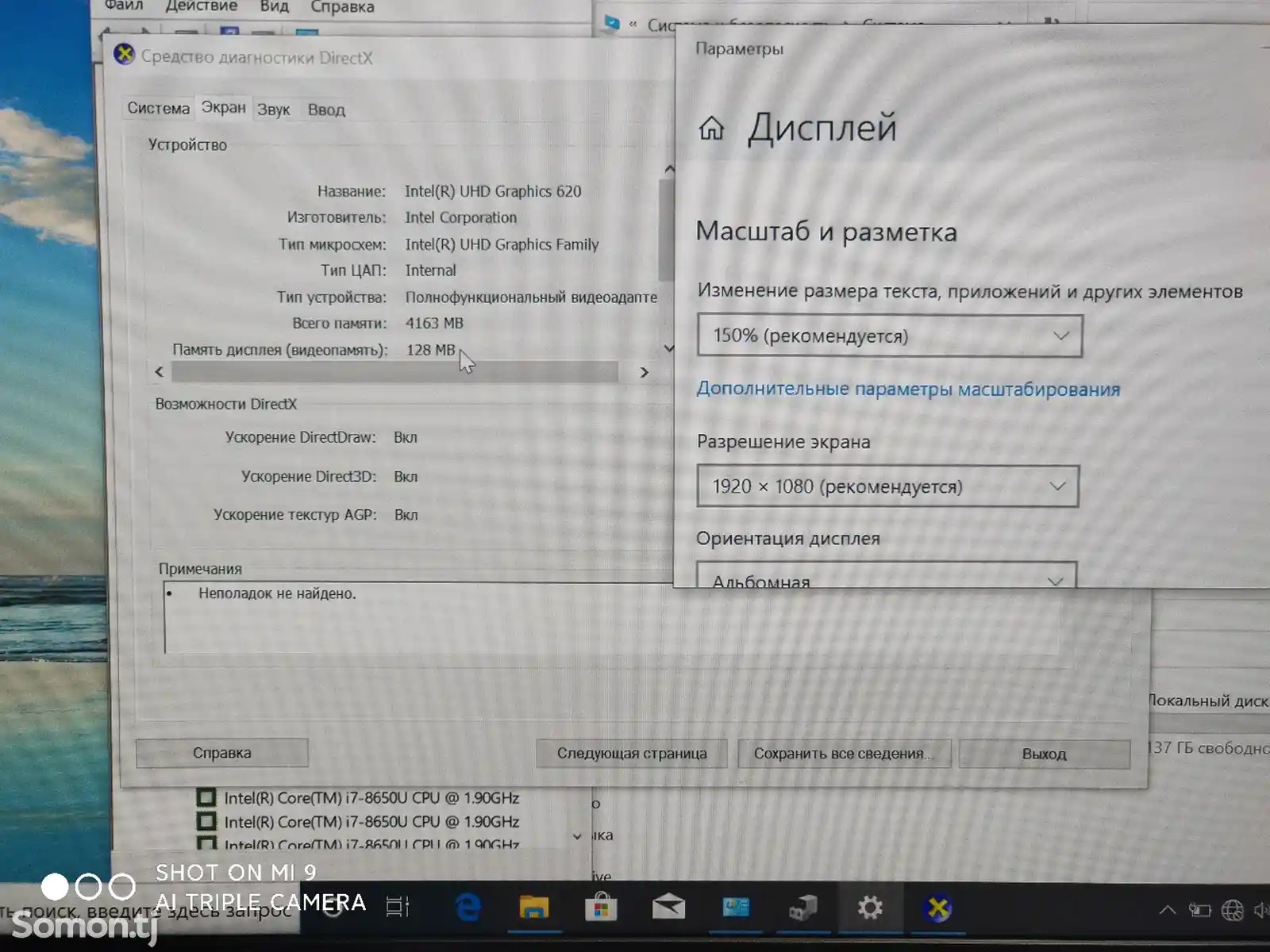The image size is (1270, 952).
Task: Click device info scroll down arrow
Action: click(669, 348)
